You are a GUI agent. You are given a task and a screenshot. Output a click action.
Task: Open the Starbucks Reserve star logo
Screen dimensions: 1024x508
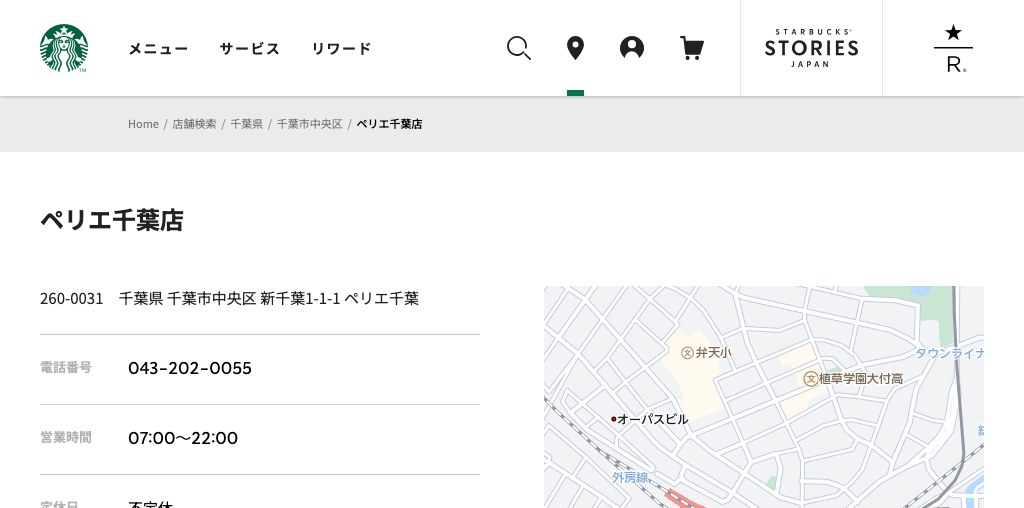(953, 48)
